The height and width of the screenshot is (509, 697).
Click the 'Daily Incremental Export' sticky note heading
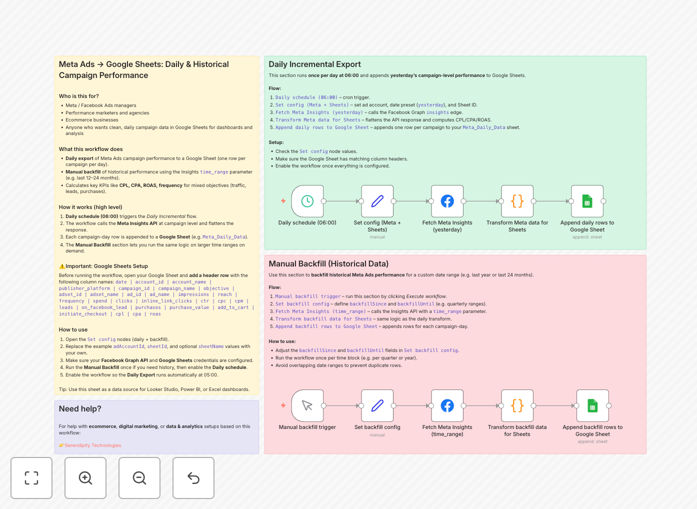point(315,64)
